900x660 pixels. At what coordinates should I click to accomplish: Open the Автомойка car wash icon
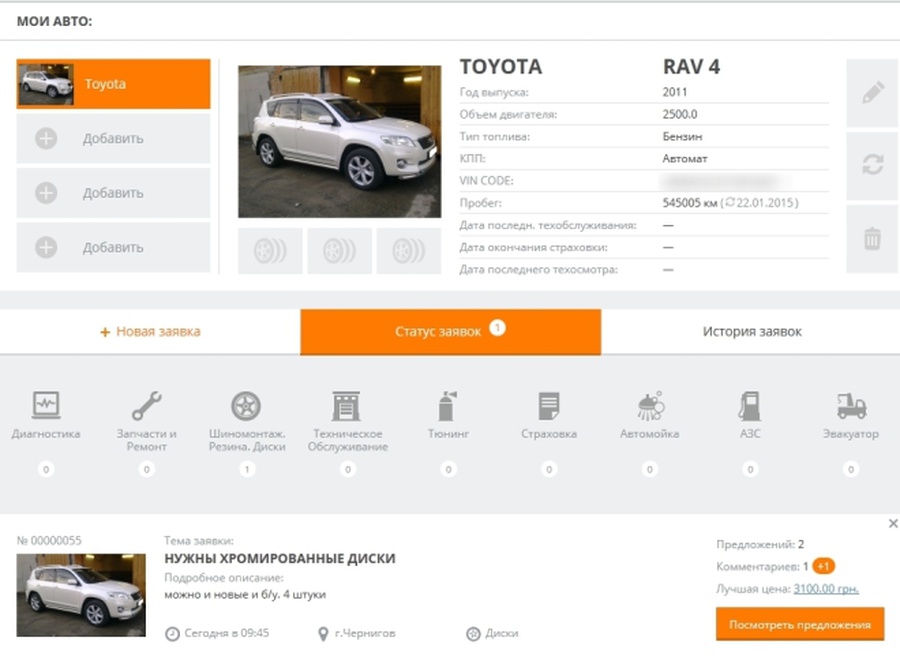point(650,405)
